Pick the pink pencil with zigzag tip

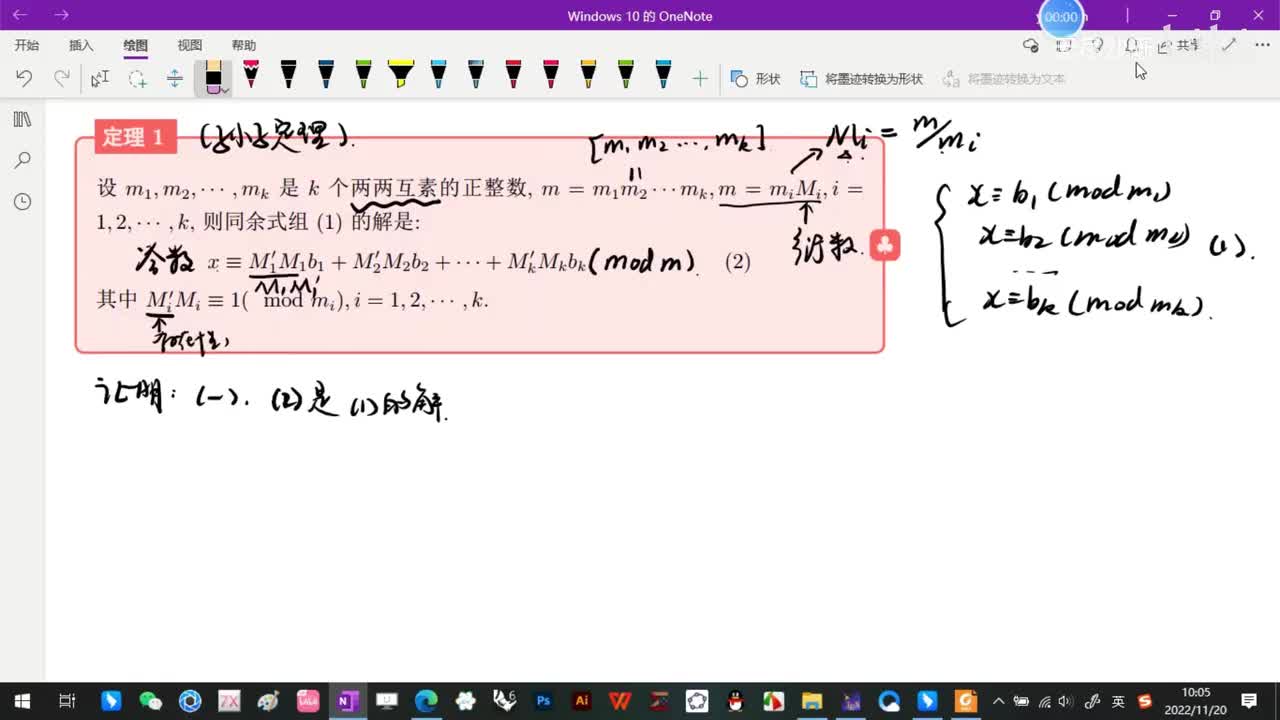[x=251, y=75]
